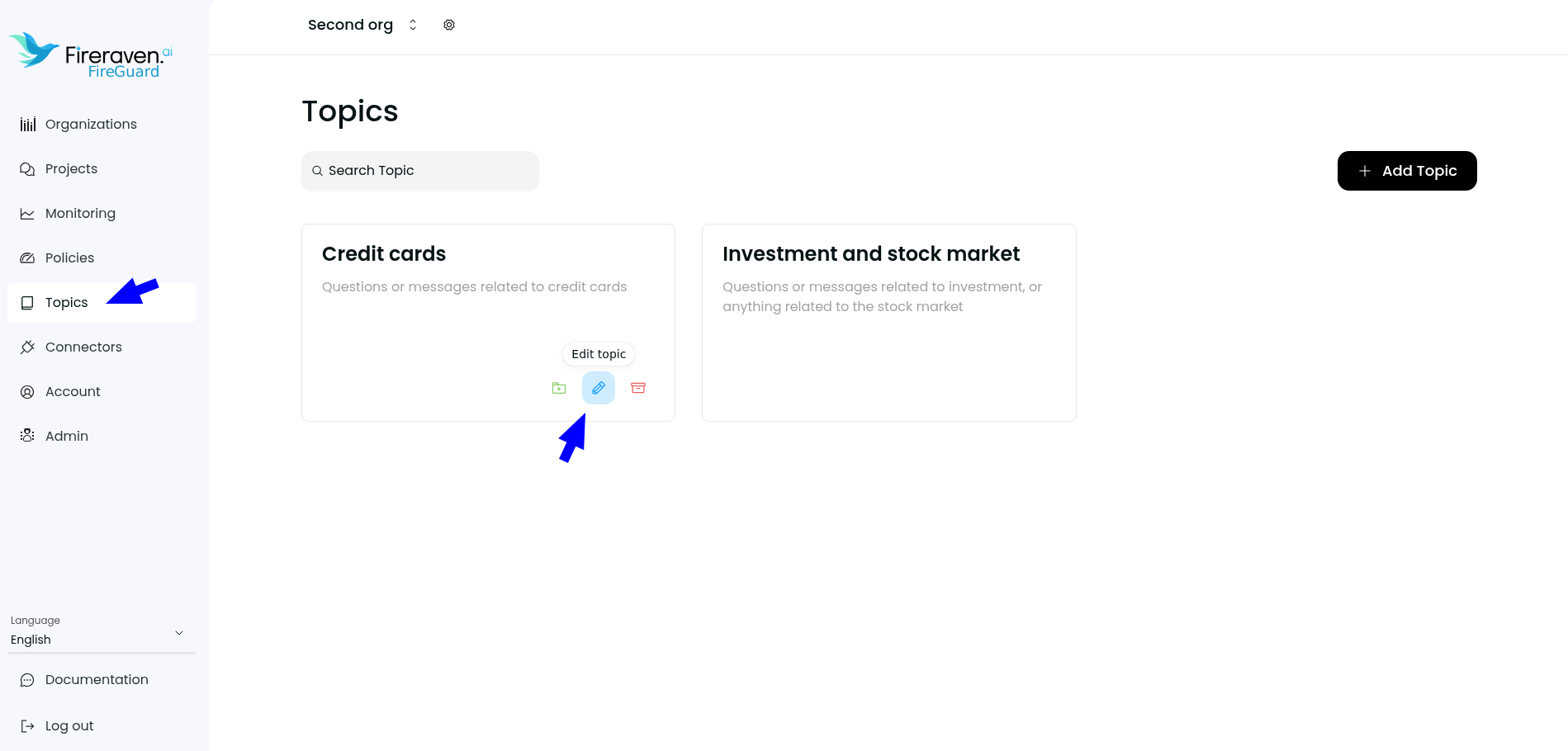The image size is (1568, 751).
Task: Go to Organizations in the sidebar
Action: click(91, 125)
